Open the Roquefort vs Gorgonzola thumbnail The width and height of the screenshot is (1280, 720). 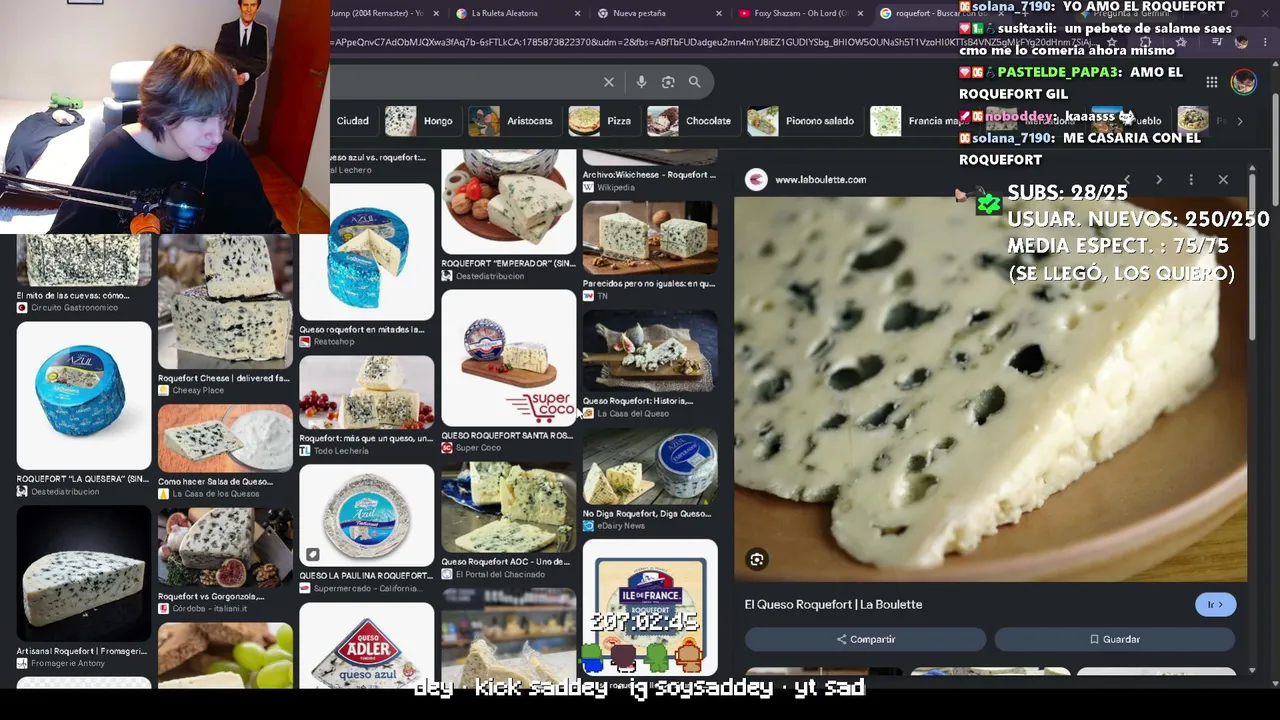tap(225, 548)
